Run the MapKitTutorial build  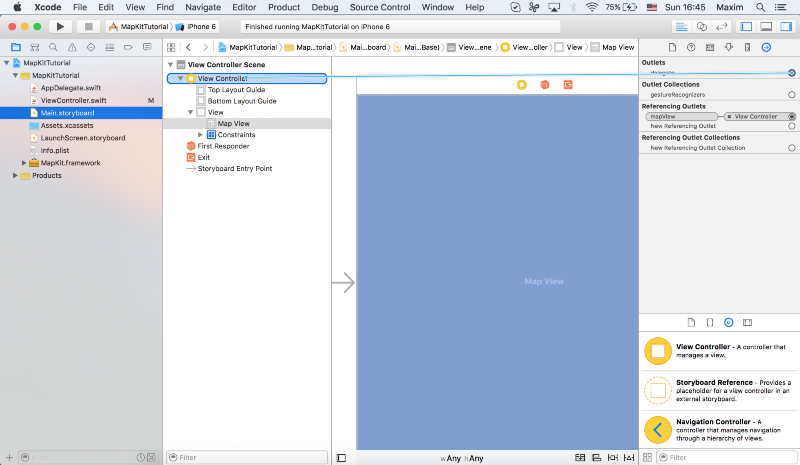pos(60,27)
